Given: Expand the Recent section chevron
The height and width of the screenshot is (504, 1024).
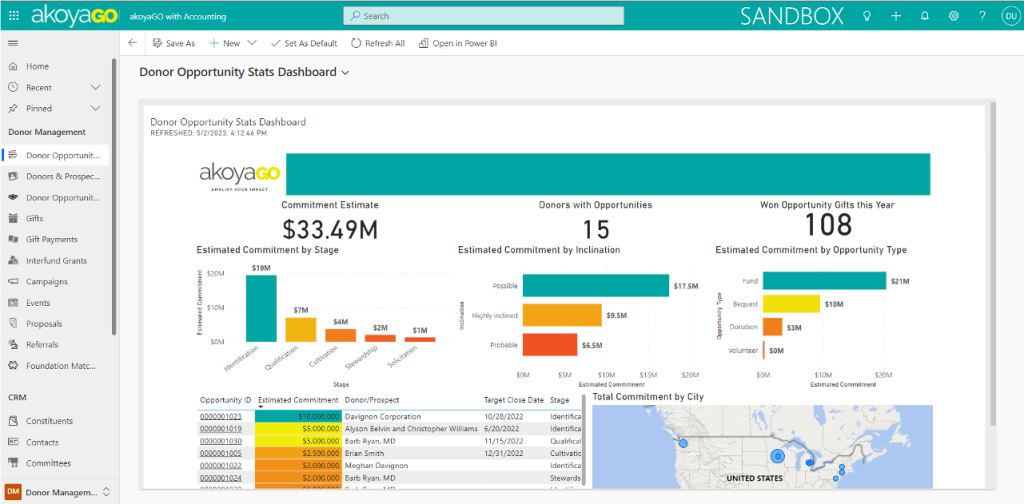Looking at the screenshot, I should tap(96, 88).
